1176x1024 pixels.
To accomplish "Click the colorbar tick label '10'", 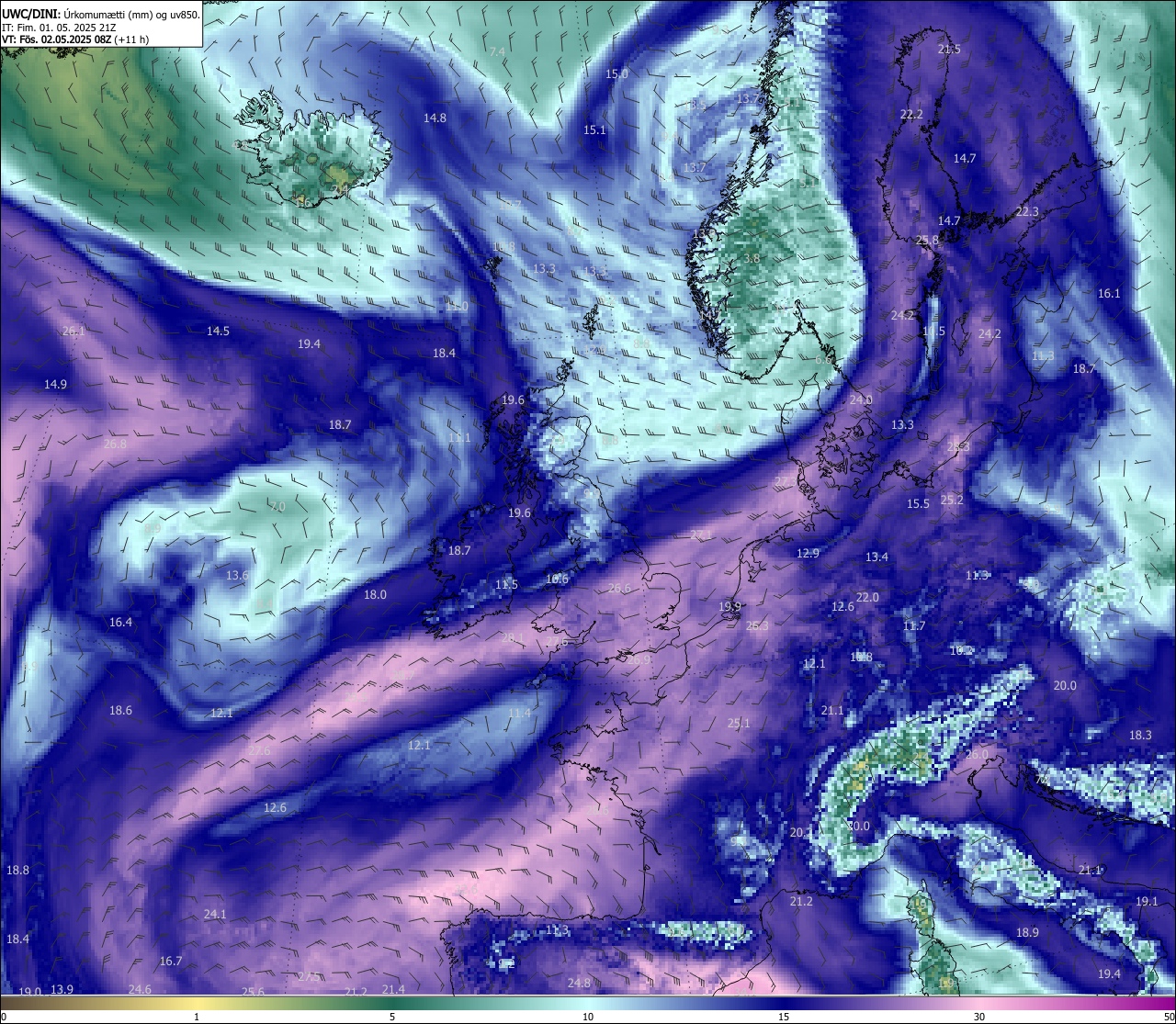I will [x=588, y=1017].
